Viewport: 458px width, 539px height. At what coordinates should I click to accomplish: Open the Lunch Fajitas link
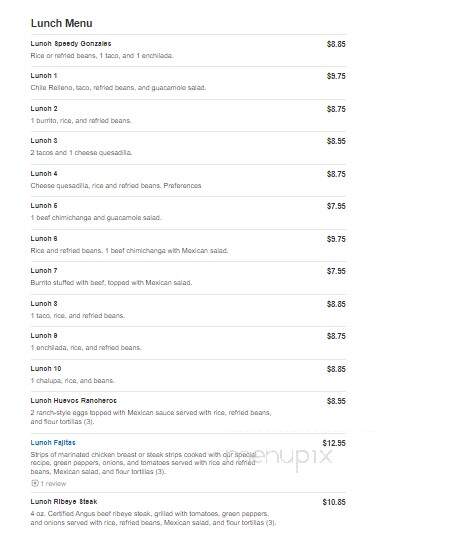[x=53, y=442]
